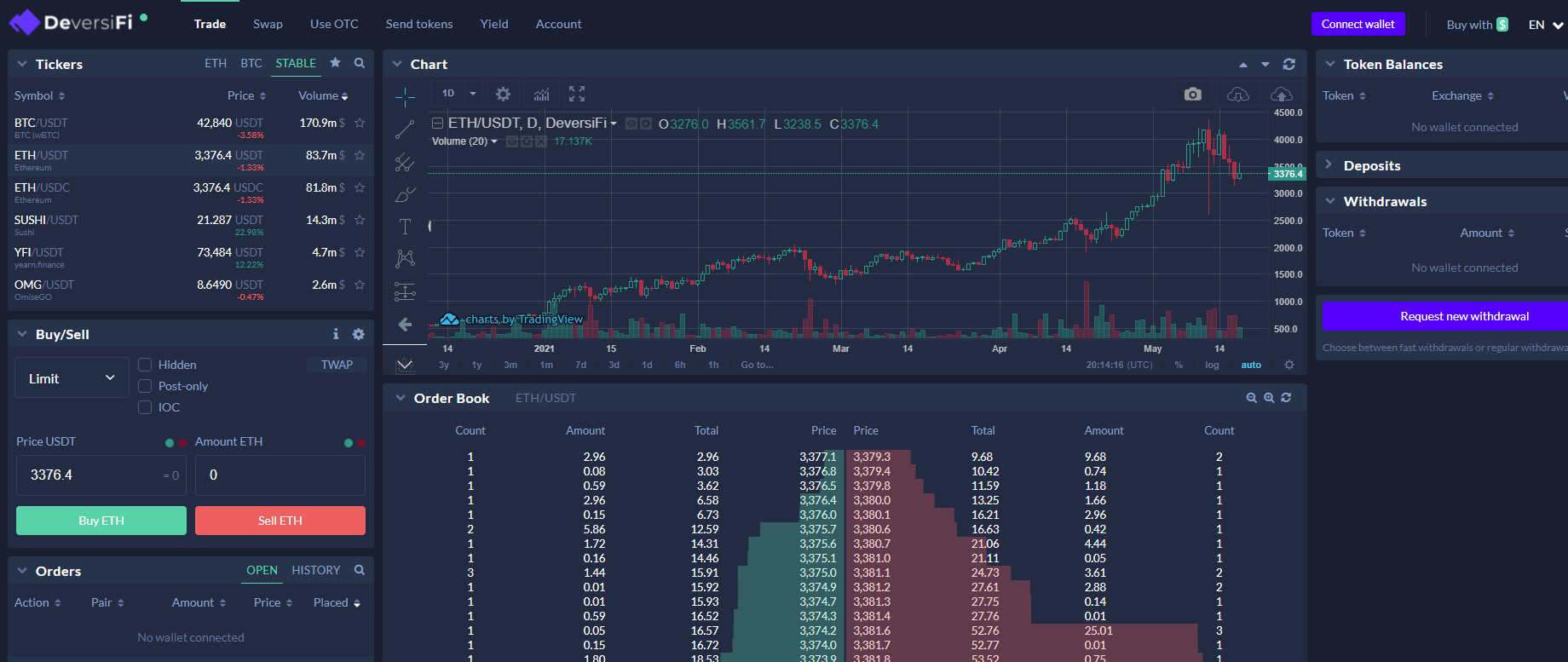The height and width of the screenshot is (662, 1568).
Task: Open the Swap menu item
Action: click(x=268, y=24)
